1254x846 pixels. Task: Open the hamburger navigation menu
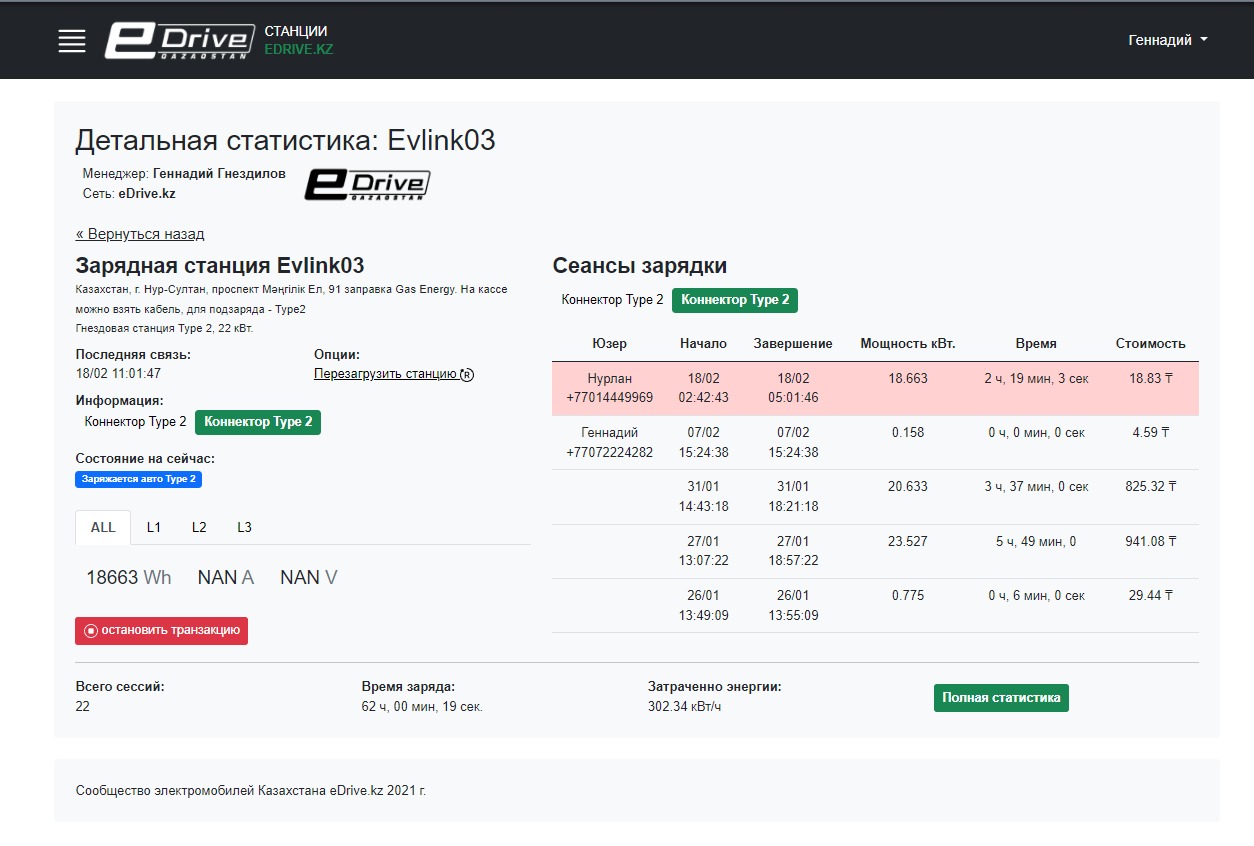(x=72, y=41)
